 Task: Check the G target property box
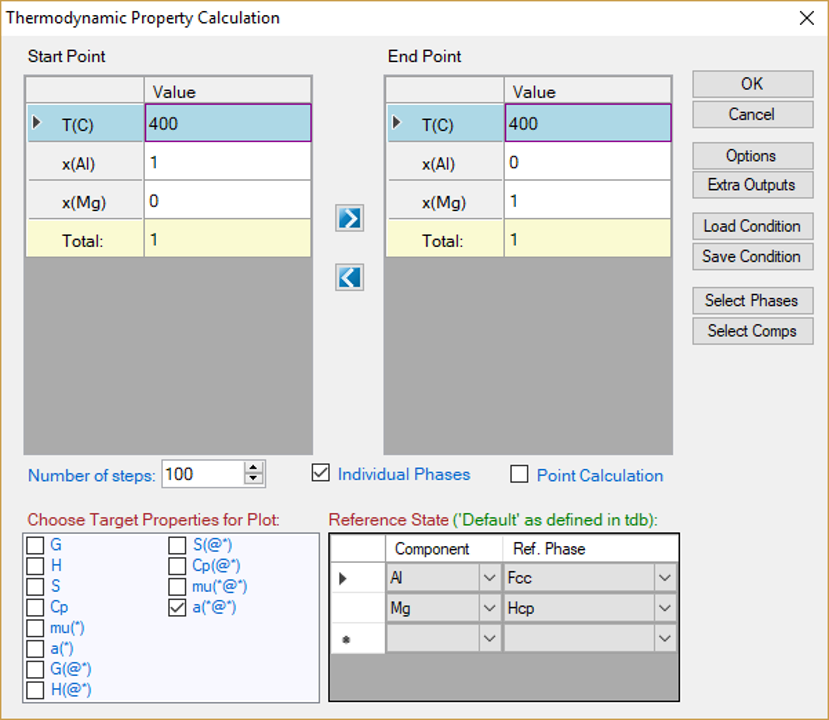pos(35,545)
